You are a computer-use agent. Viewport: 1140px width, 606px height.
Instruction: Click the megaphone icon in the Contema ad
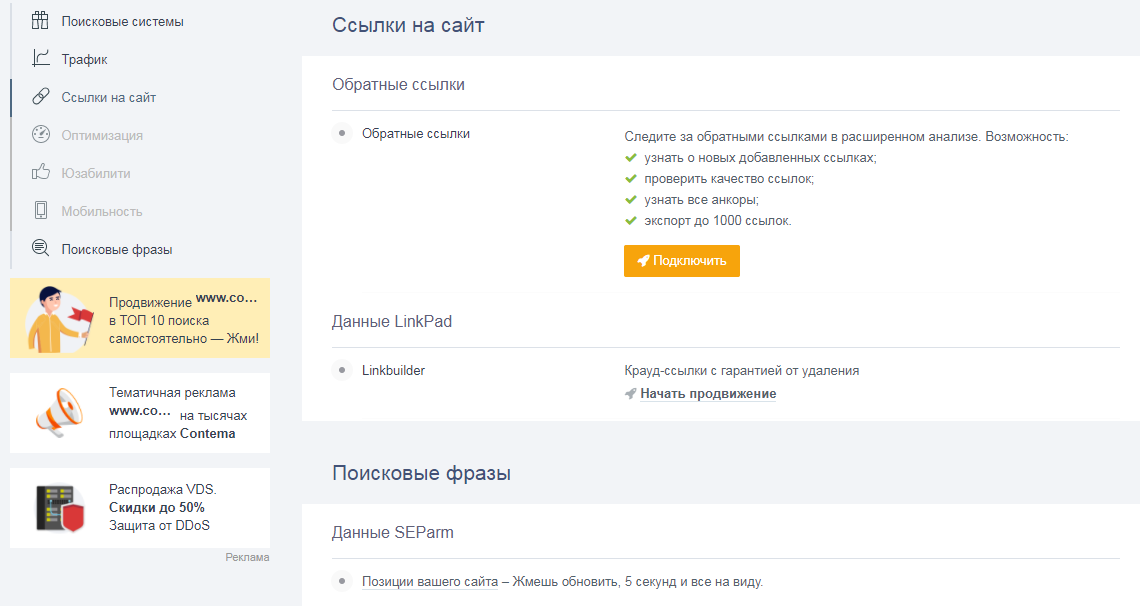click(58, 413)
